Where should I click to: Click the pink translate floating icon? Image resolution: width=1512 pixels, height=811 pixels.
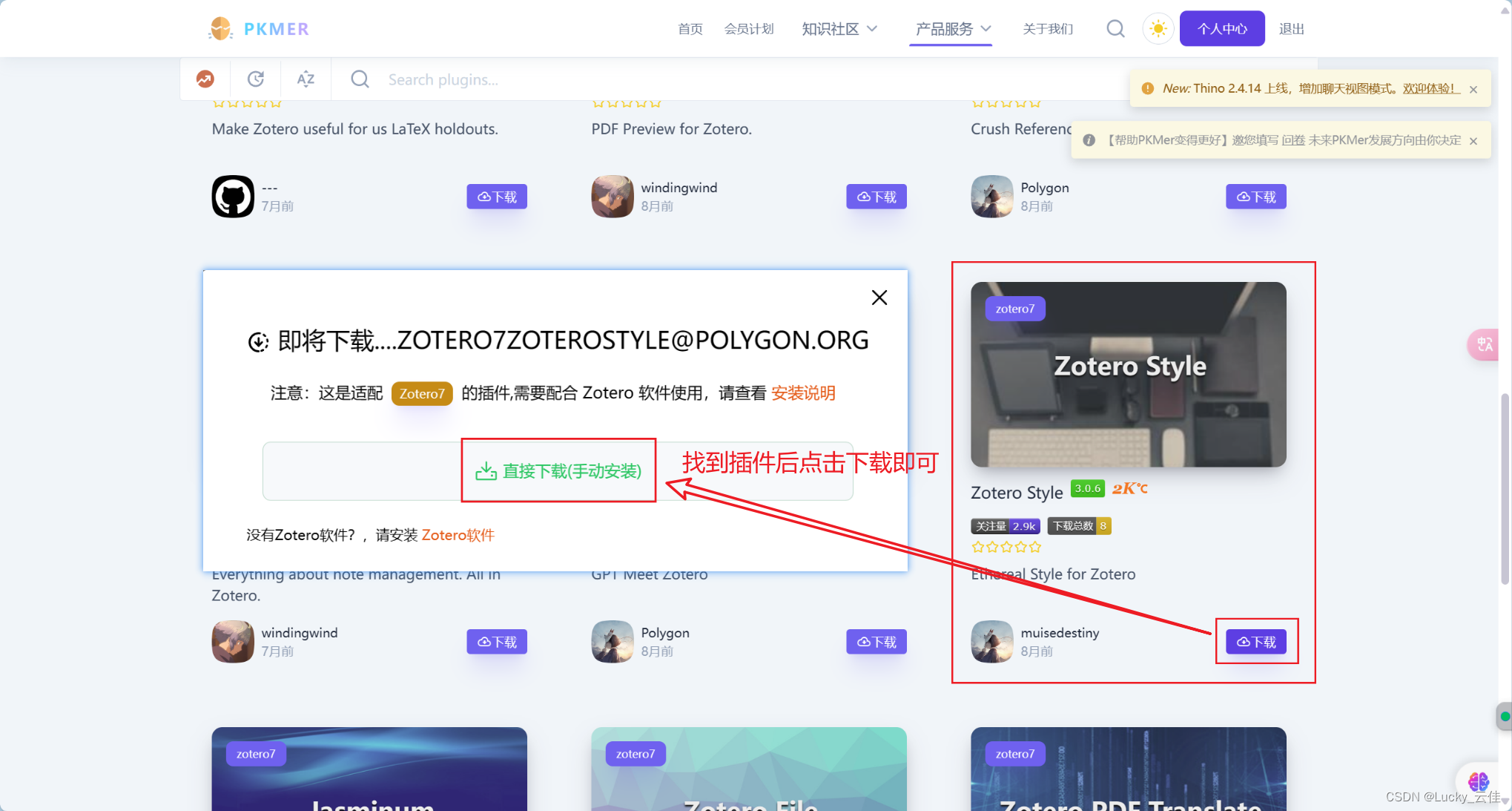coord(1484,345)
